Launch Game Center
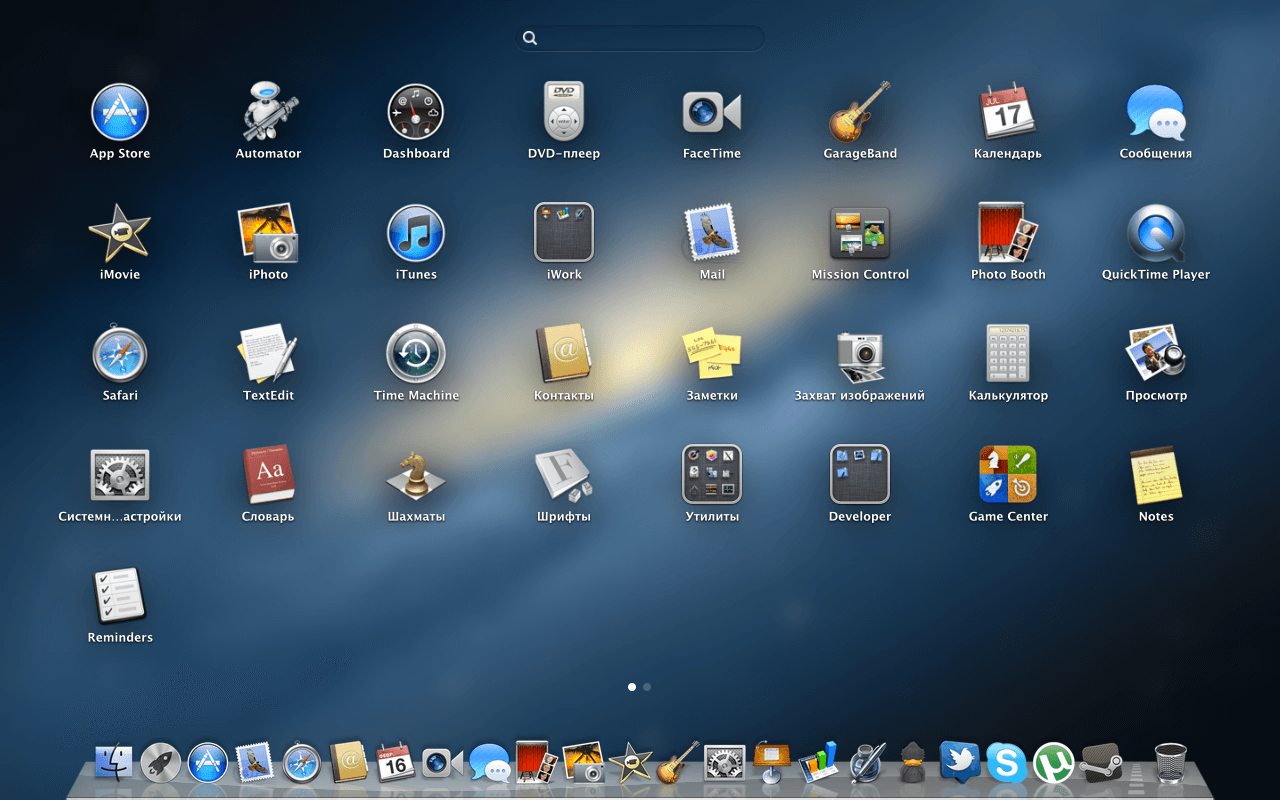Screen dimensions: 1280x800 coord(1008,475)
